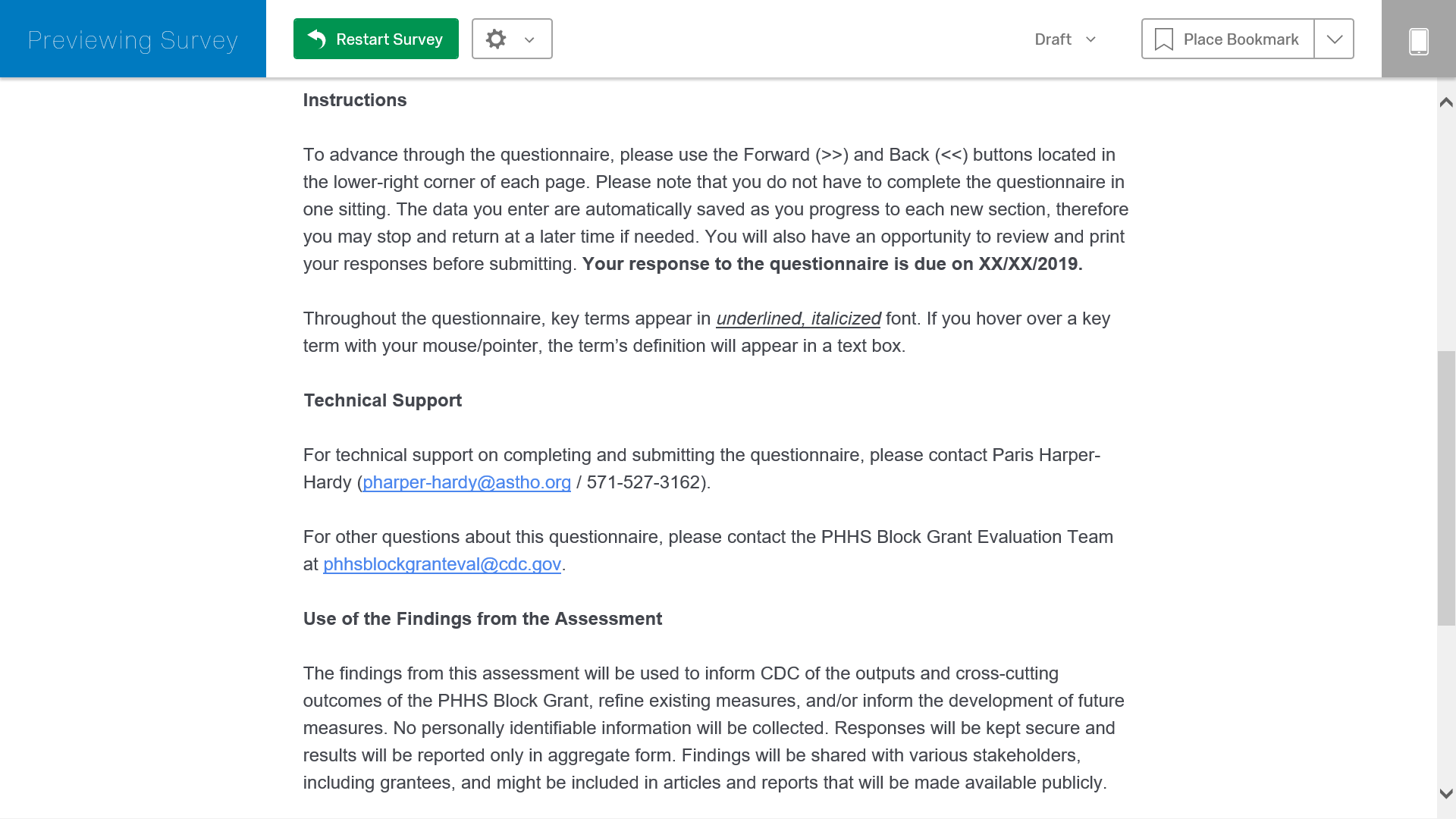Click the Instructions heading text
The image size is (1456, 819).
355,100
